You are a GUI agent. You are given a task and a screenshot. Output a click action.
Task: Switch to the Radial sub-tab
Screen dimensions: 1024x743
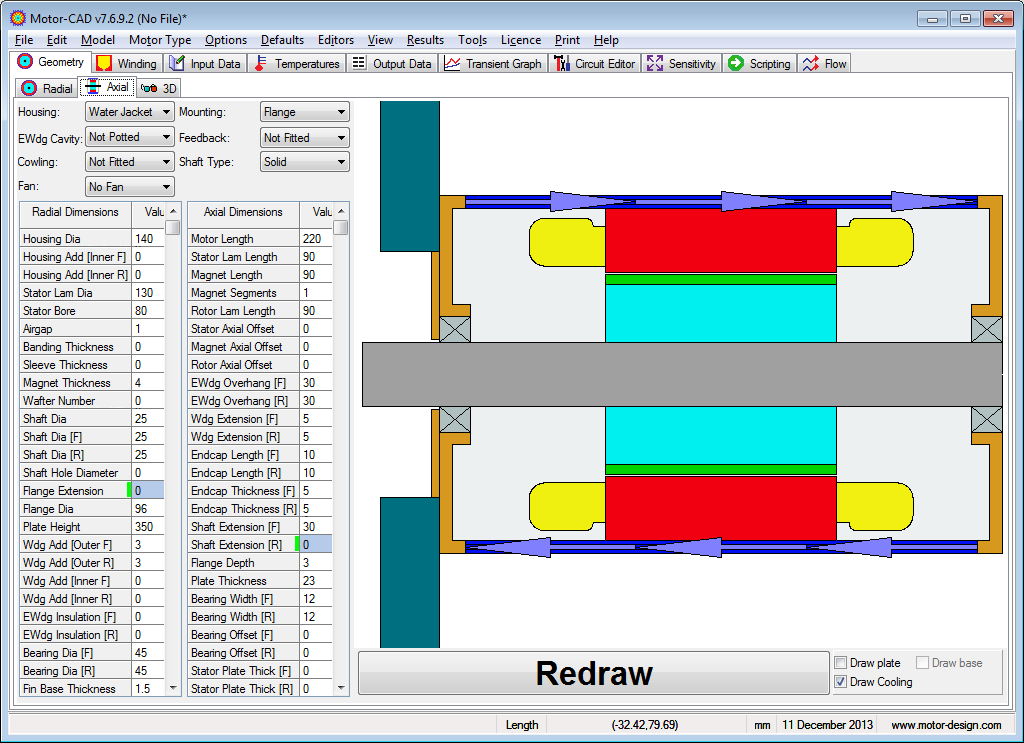point(47,88)
